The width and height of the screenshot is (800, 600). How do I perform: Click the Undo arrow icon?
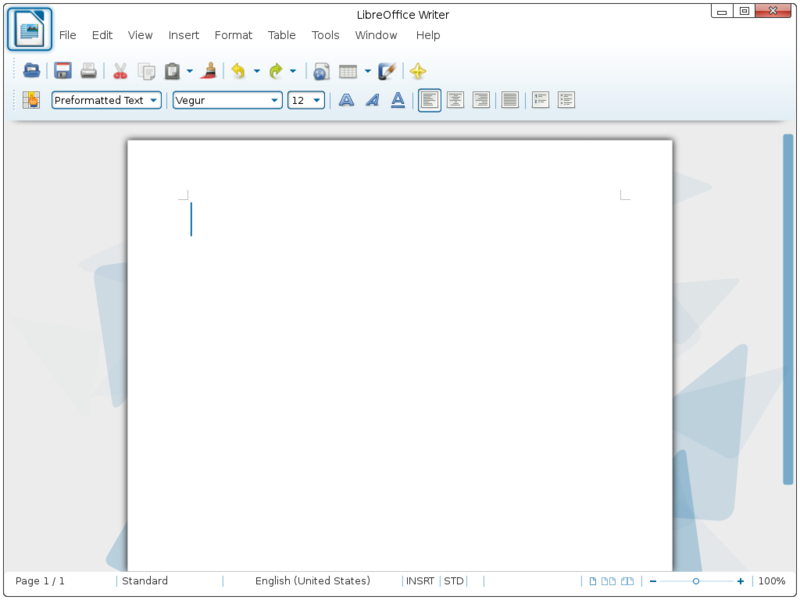(238, 71)
